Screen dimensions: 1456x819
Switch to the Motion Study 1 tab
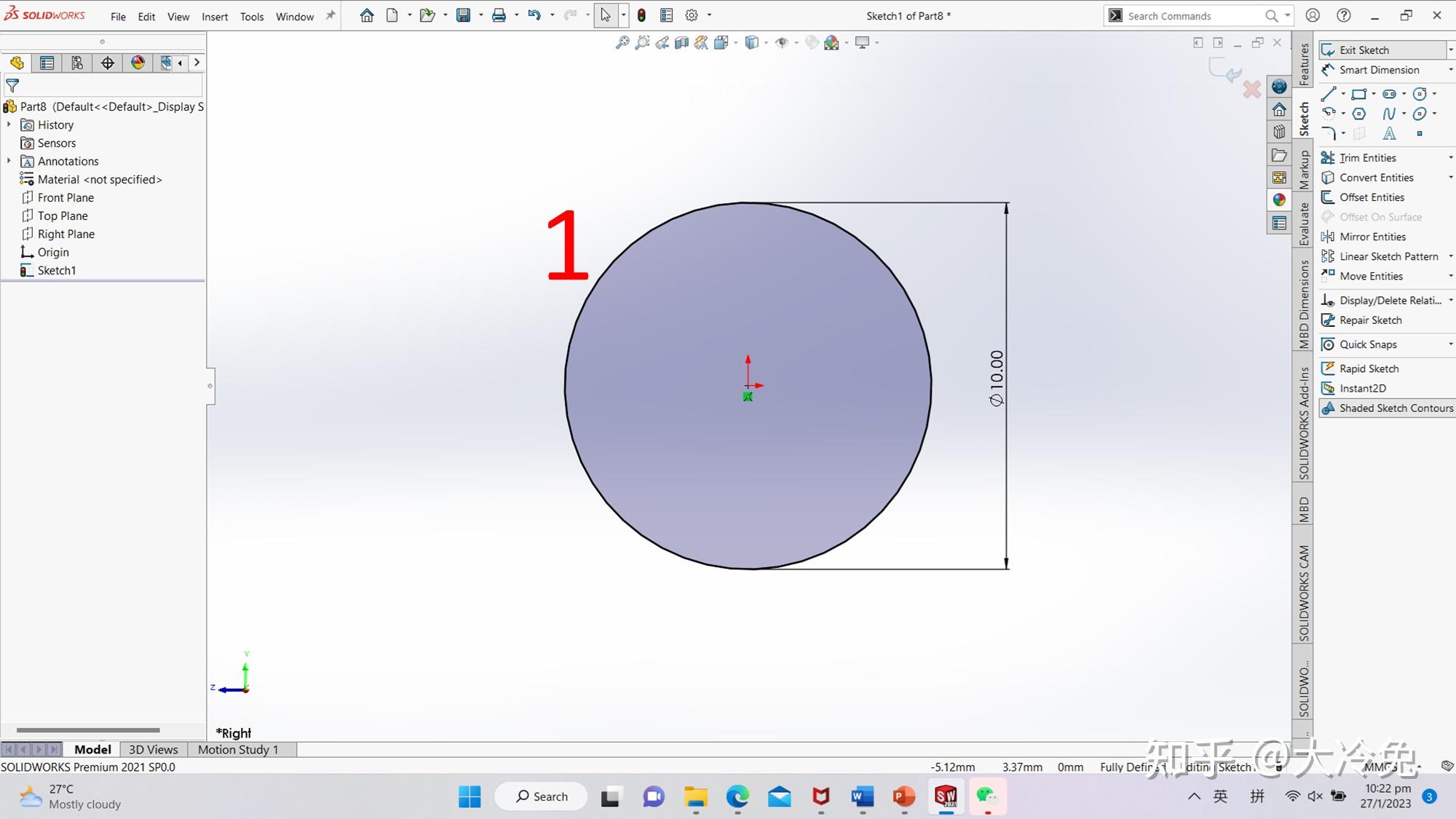tap(238, 749)
